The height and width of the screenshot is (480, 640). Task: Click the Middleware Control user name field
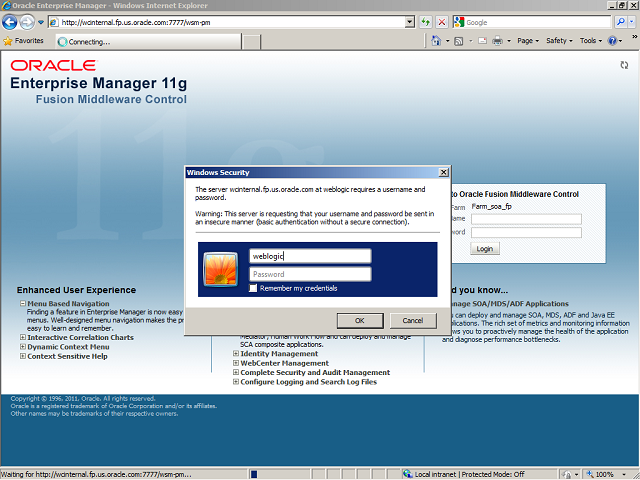(526, 220)
